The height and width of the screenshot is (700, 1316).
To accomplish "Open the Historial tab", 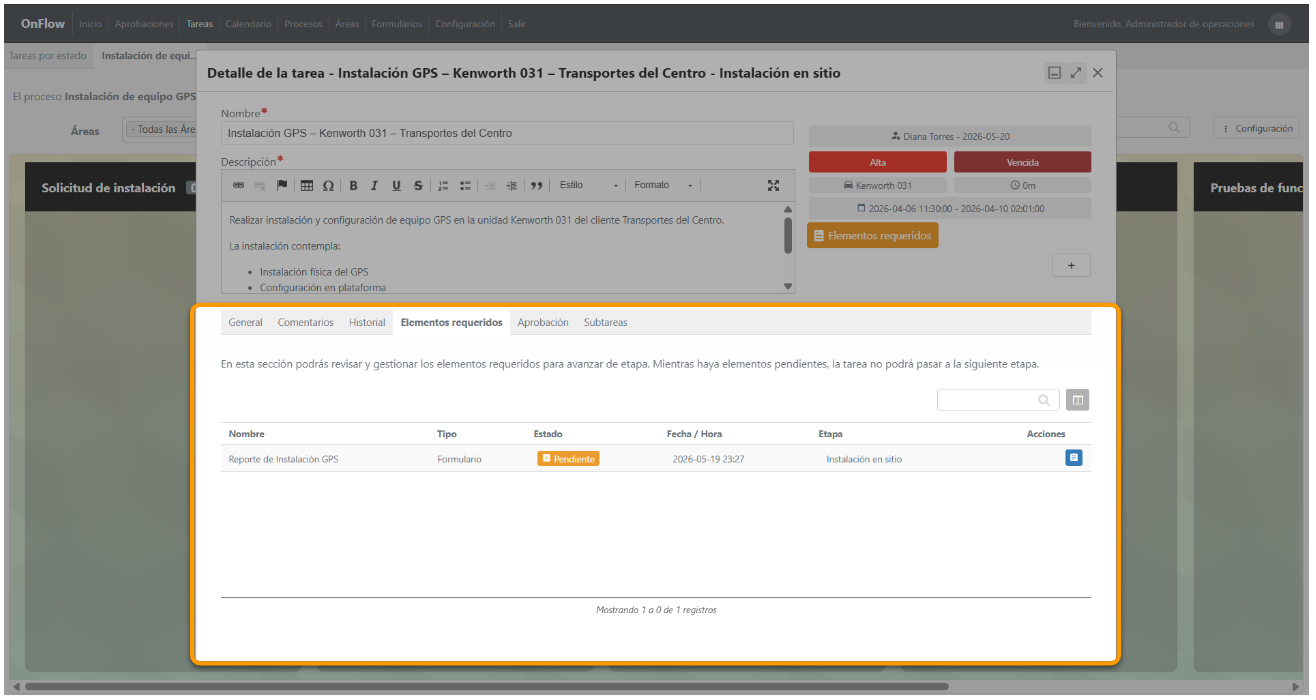I will (367, 322).
